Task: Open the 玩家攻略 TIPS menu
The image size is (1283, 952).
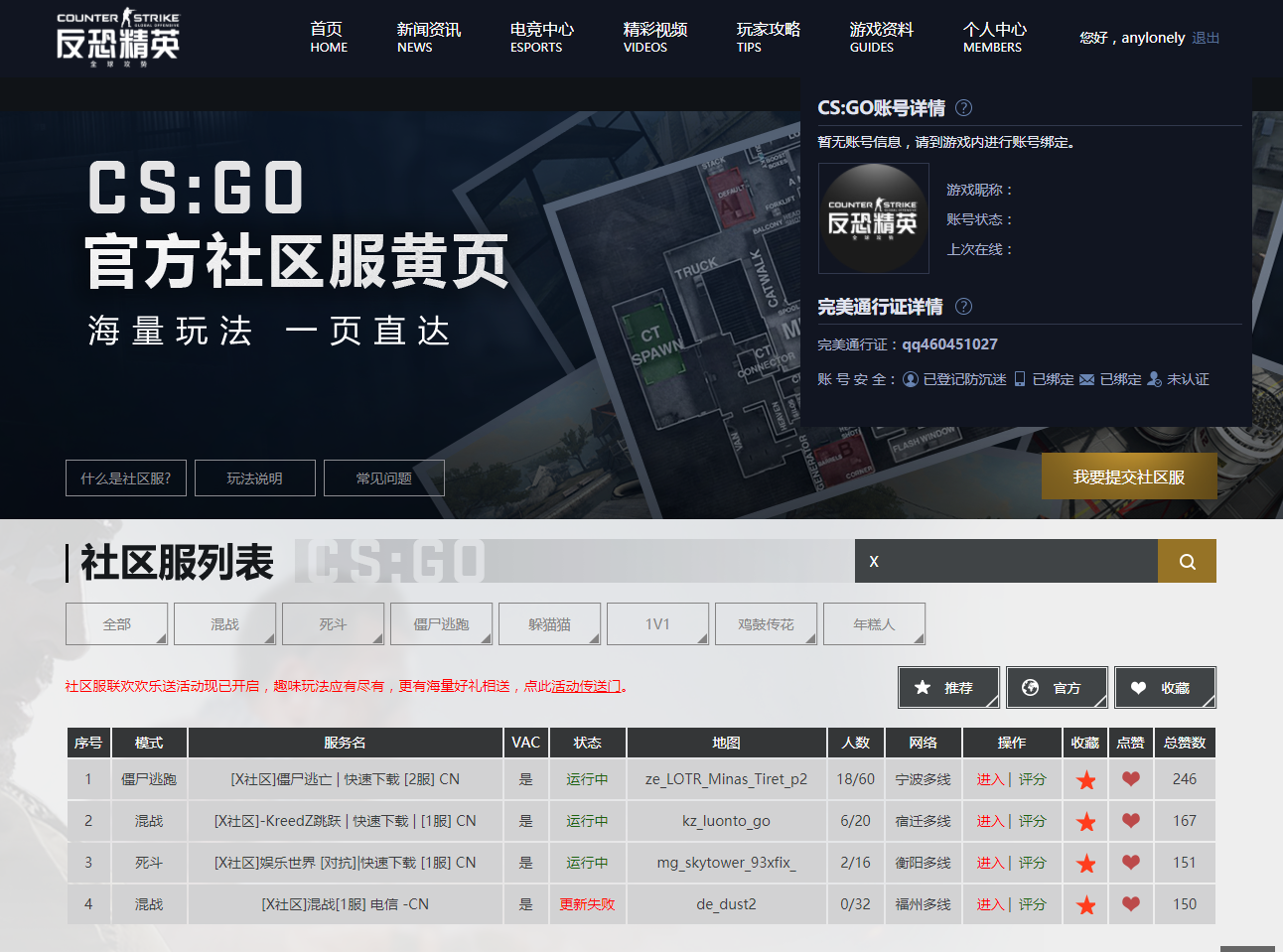Action: (768, 38)
